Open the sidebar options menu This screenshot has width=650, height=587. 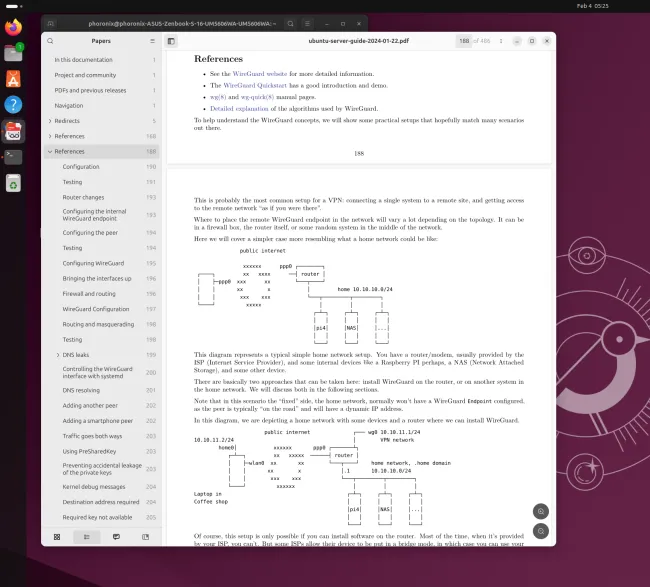tap(152, 41)
